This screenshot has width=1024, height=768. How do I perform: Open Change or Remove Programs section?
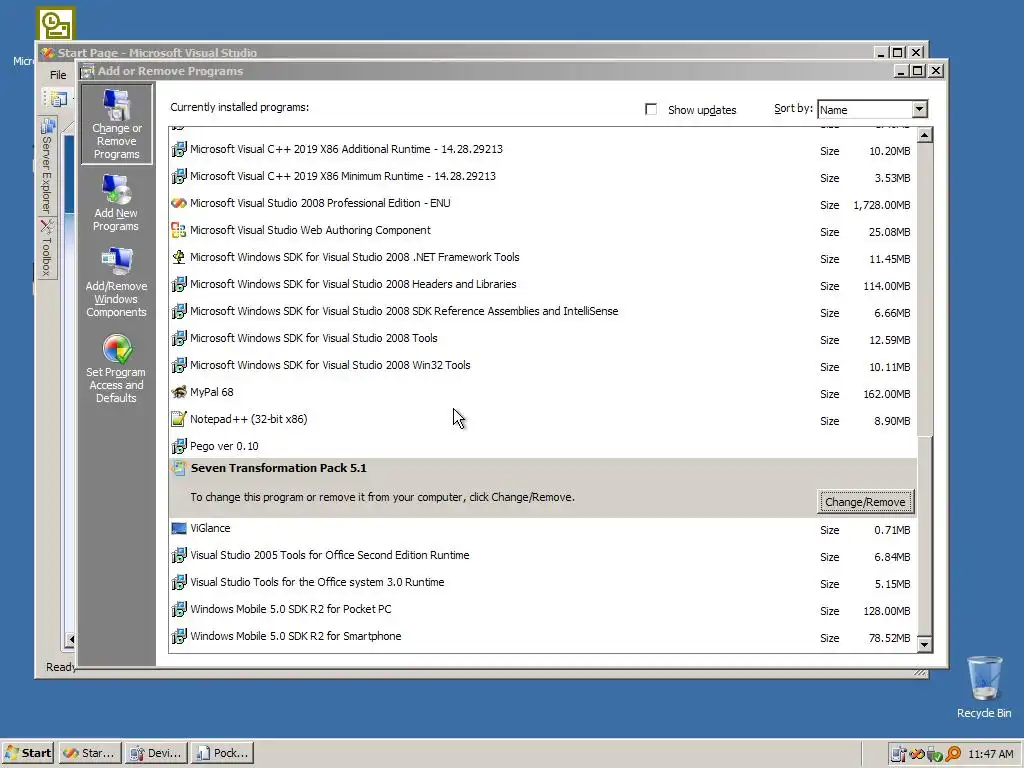coord(117,124)
